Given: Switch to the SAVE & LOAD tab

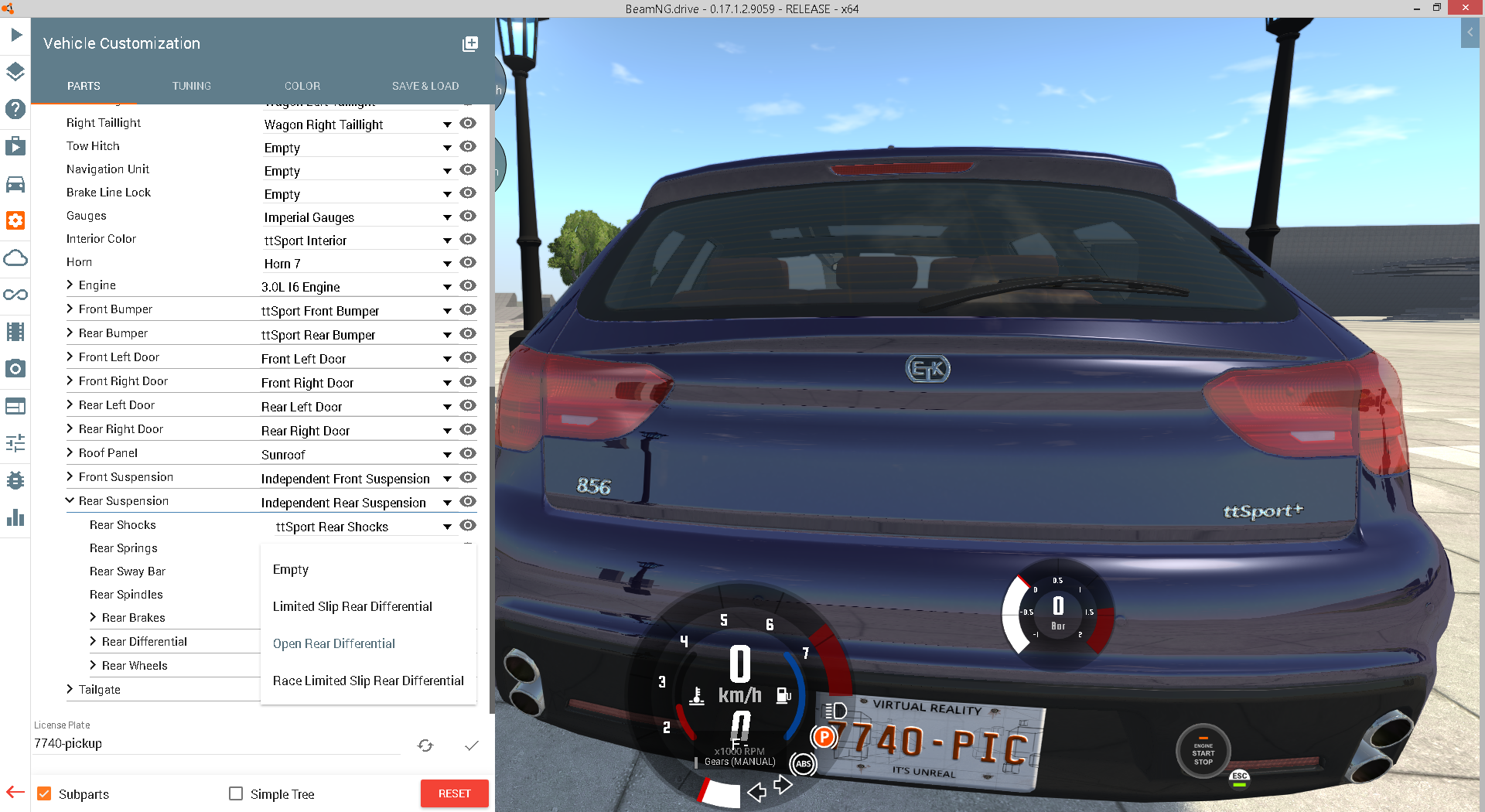Looking at the screenshot, I should [x=425, y=86].
